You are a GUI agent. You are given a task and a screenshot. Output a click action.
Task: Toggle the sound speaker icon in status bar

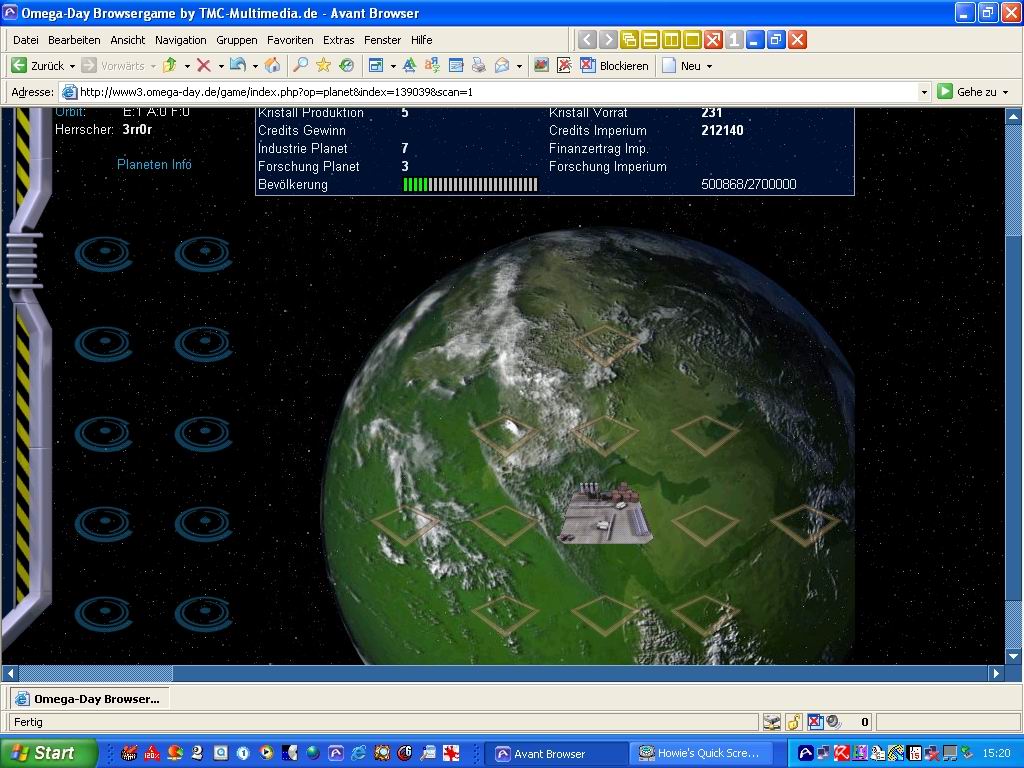834,722
